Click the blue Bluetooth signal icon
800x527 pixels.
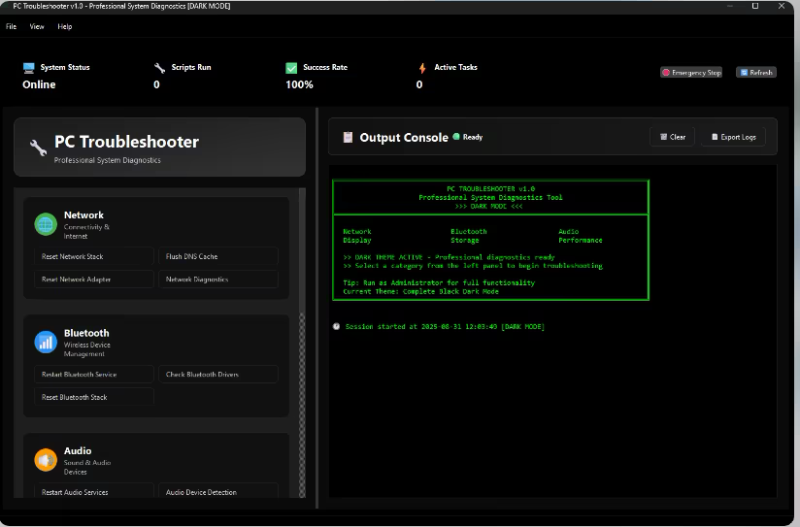pyautogui.click(x=46, y=342)
